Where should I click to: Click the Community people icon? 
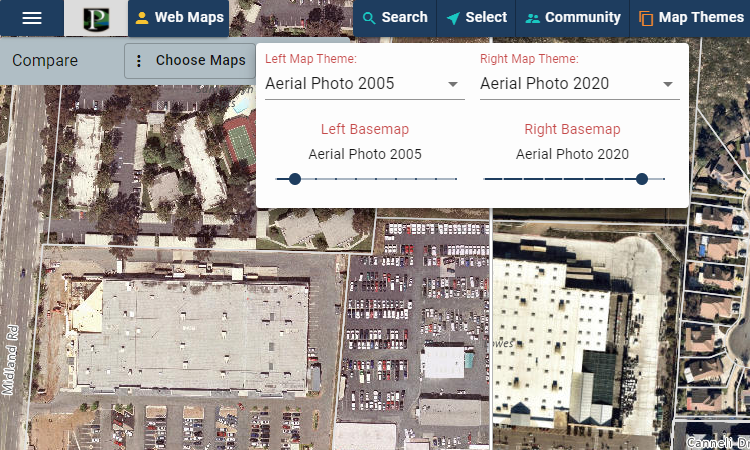pyautogui.click(x=532, y=18)
